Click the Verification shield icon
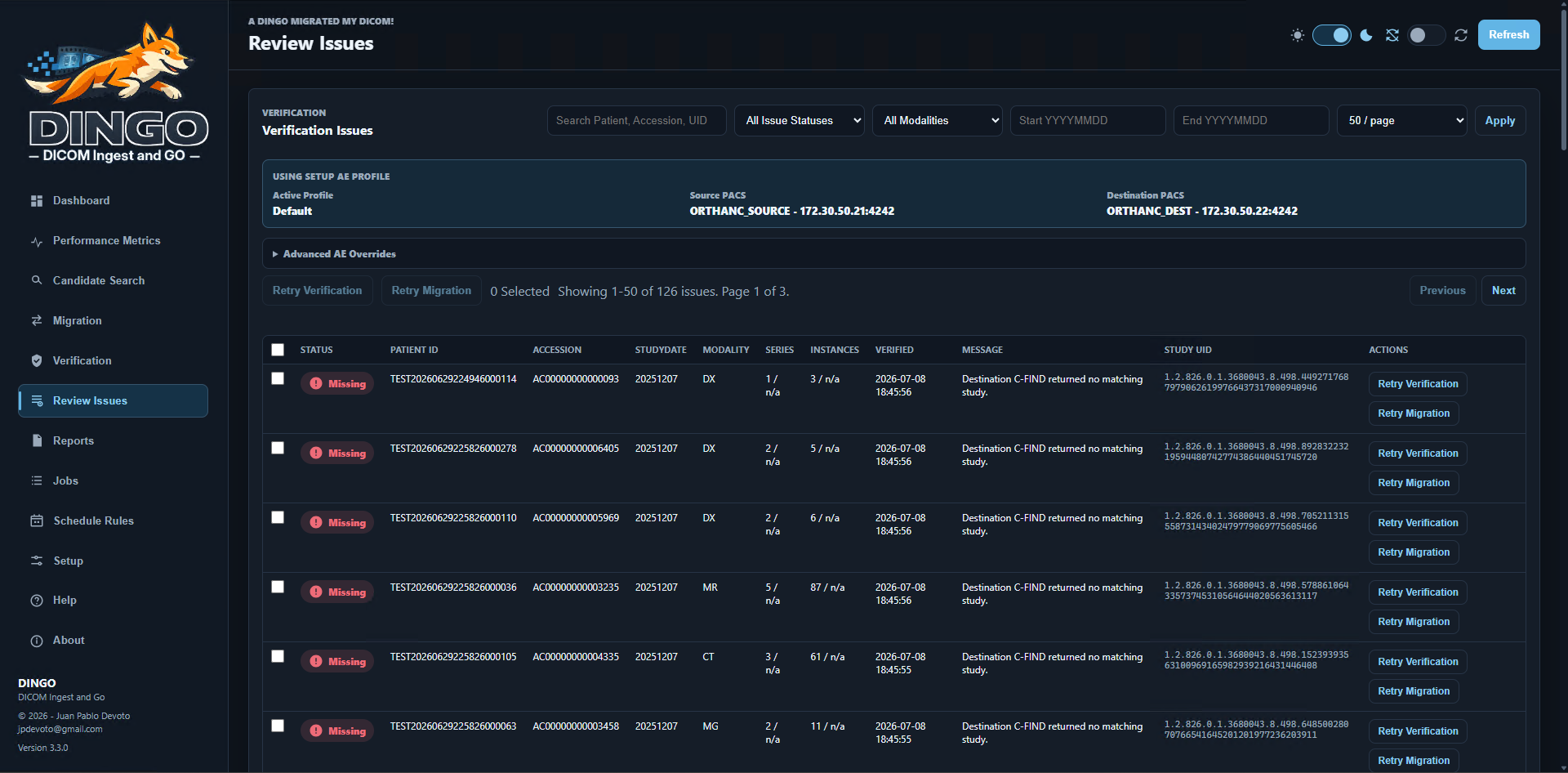The height and width of the screenshot is (773, 1568). coord(37,360)
